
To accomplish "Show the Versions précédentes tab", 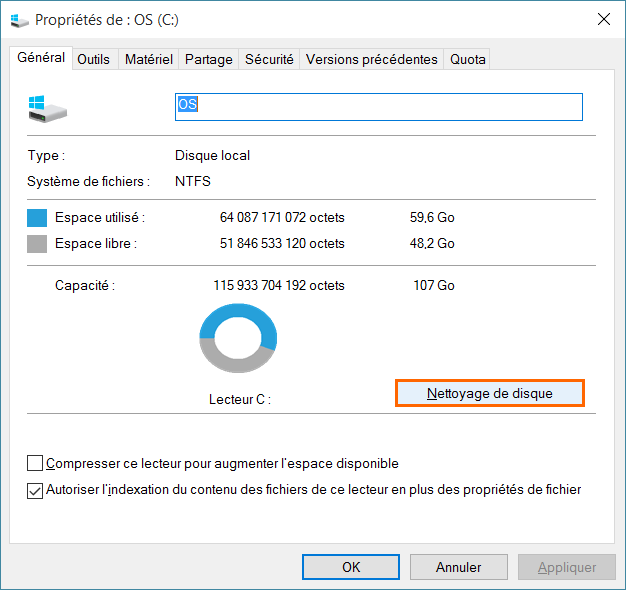I will (371, 59).
